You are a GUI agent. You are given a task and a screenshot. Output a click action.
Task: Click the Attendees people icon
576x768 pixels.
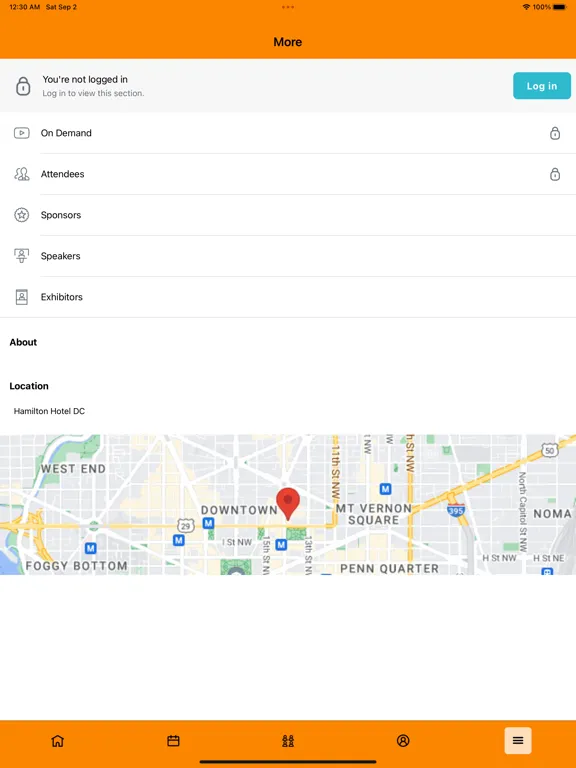coord(22,174)
